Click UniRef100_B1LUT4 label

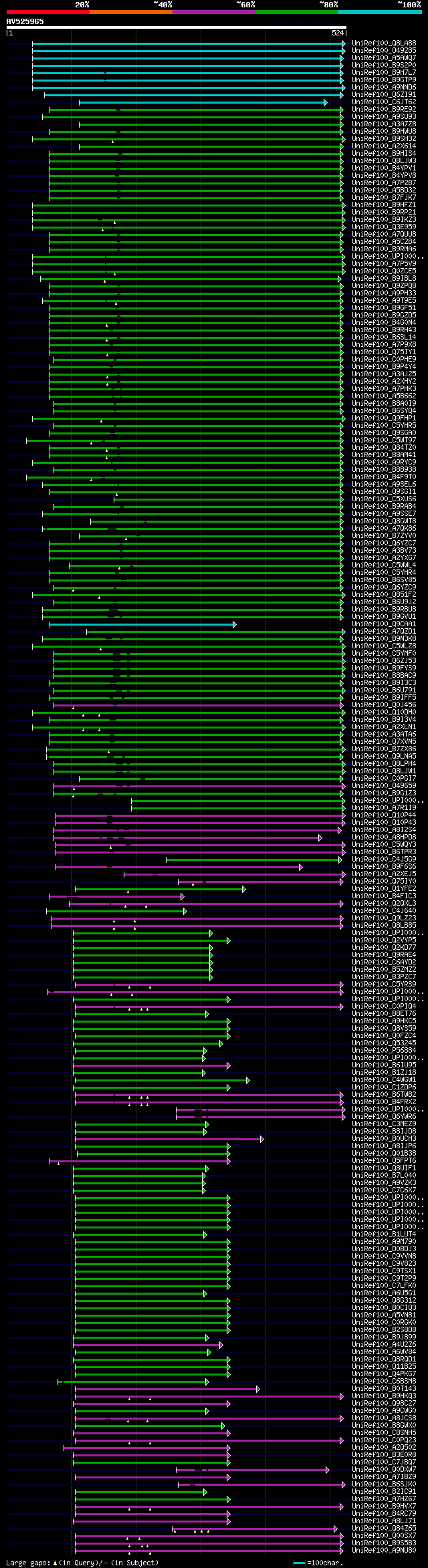pyautogui.click(x=384, y=1234)
